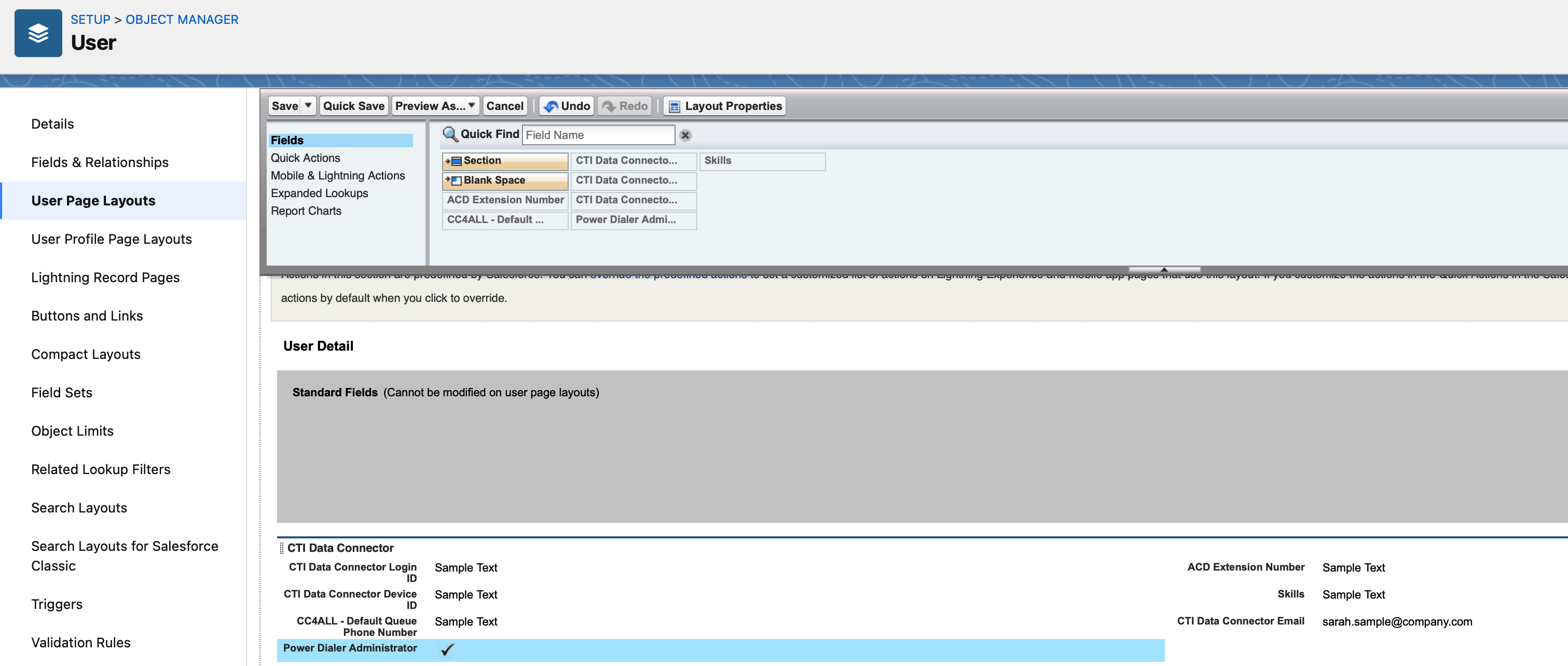1568x666 pixels.
Task: Open Compact Layouts in the sidebar
Action: coord(86,354)
